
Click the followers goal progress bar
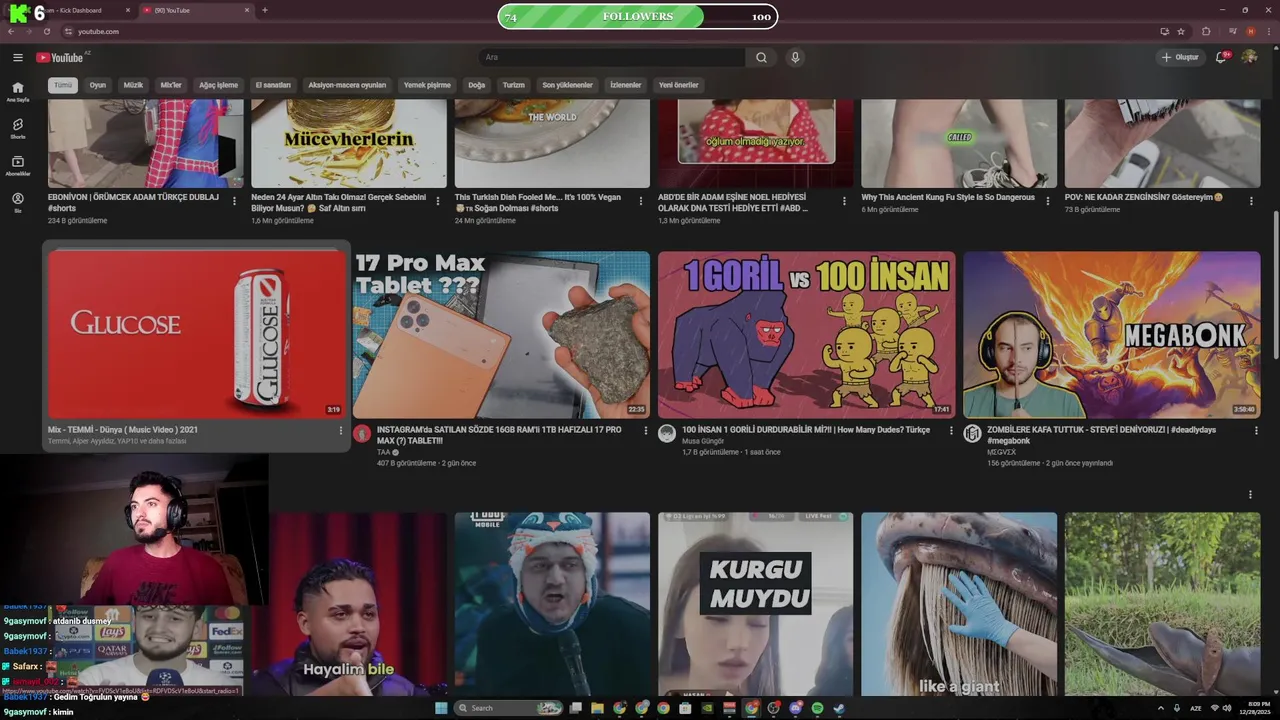(637, 16)
